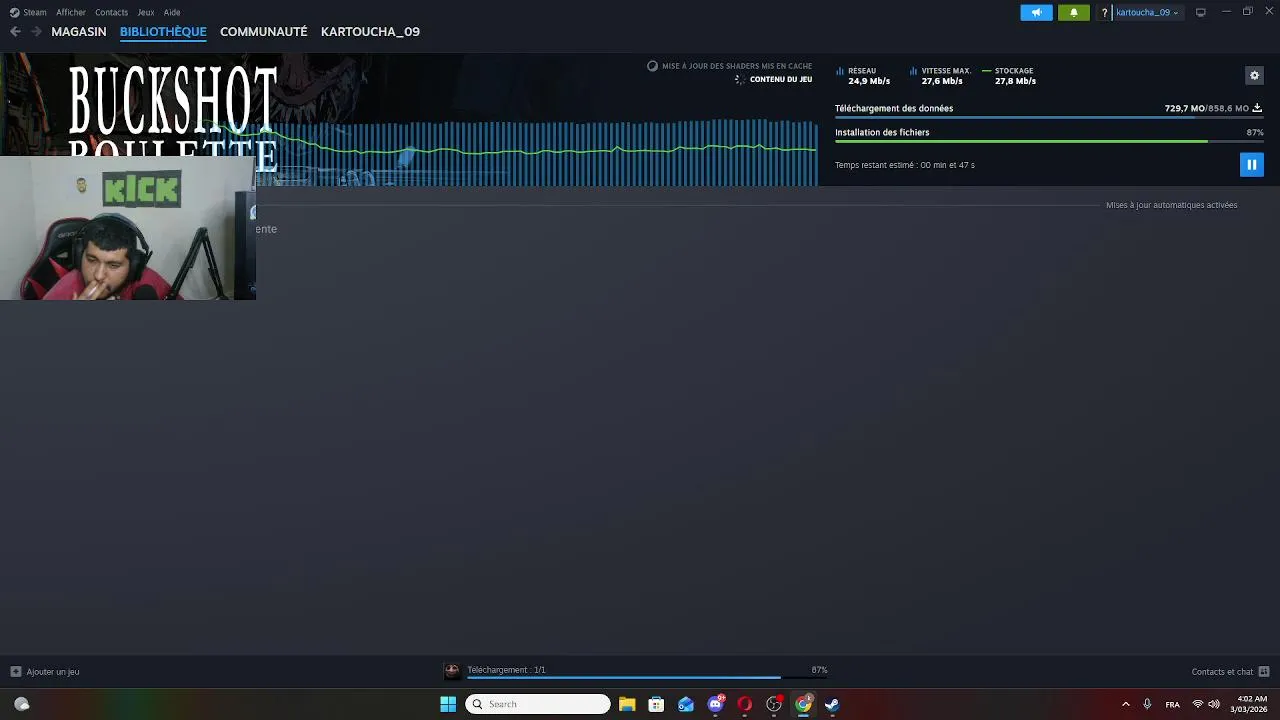Open the Wi-Fi network tray icon
The height and width of the screenshot is (720, 1280).
(x=1197, y=704)
